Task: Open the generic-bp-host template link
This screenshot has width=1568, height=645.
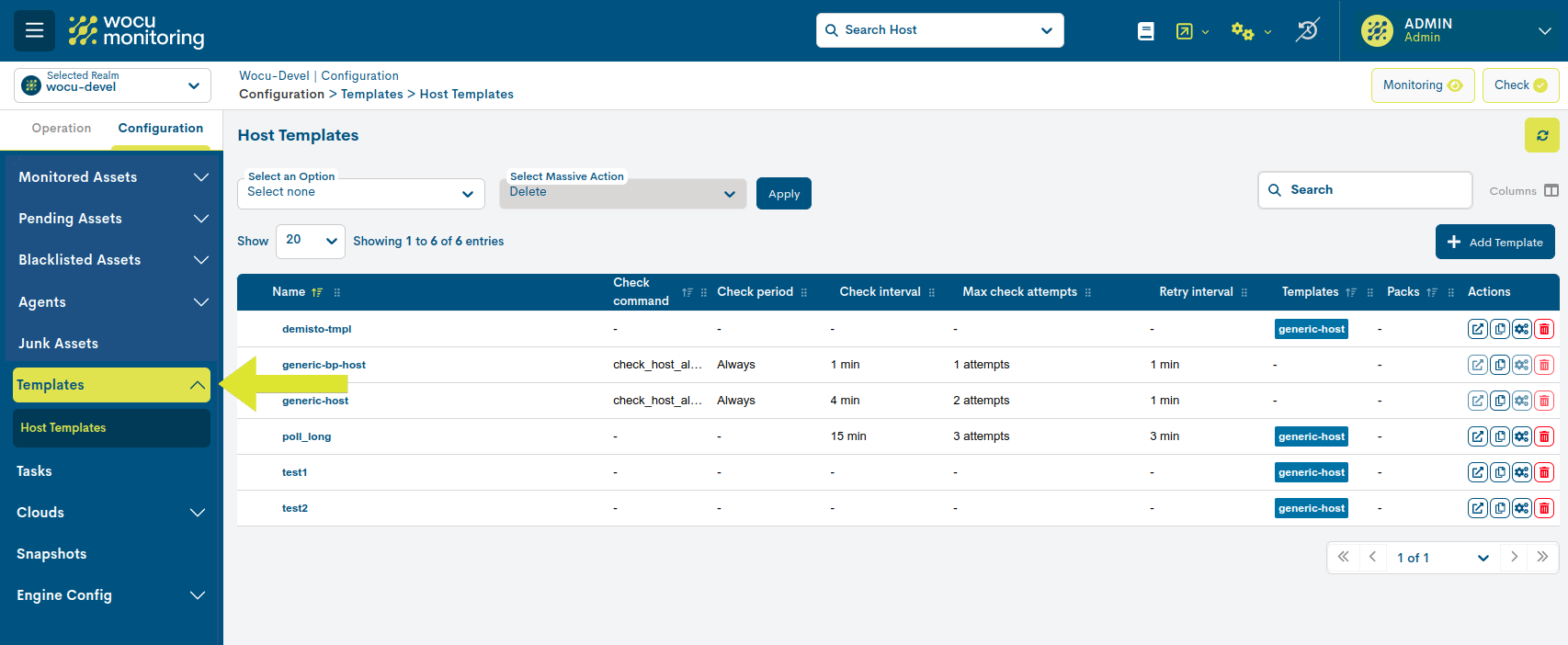Action: tap(324, 365)
